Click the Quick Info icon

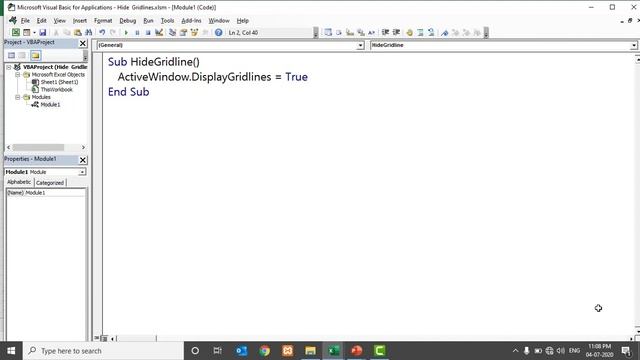[350, 32]
